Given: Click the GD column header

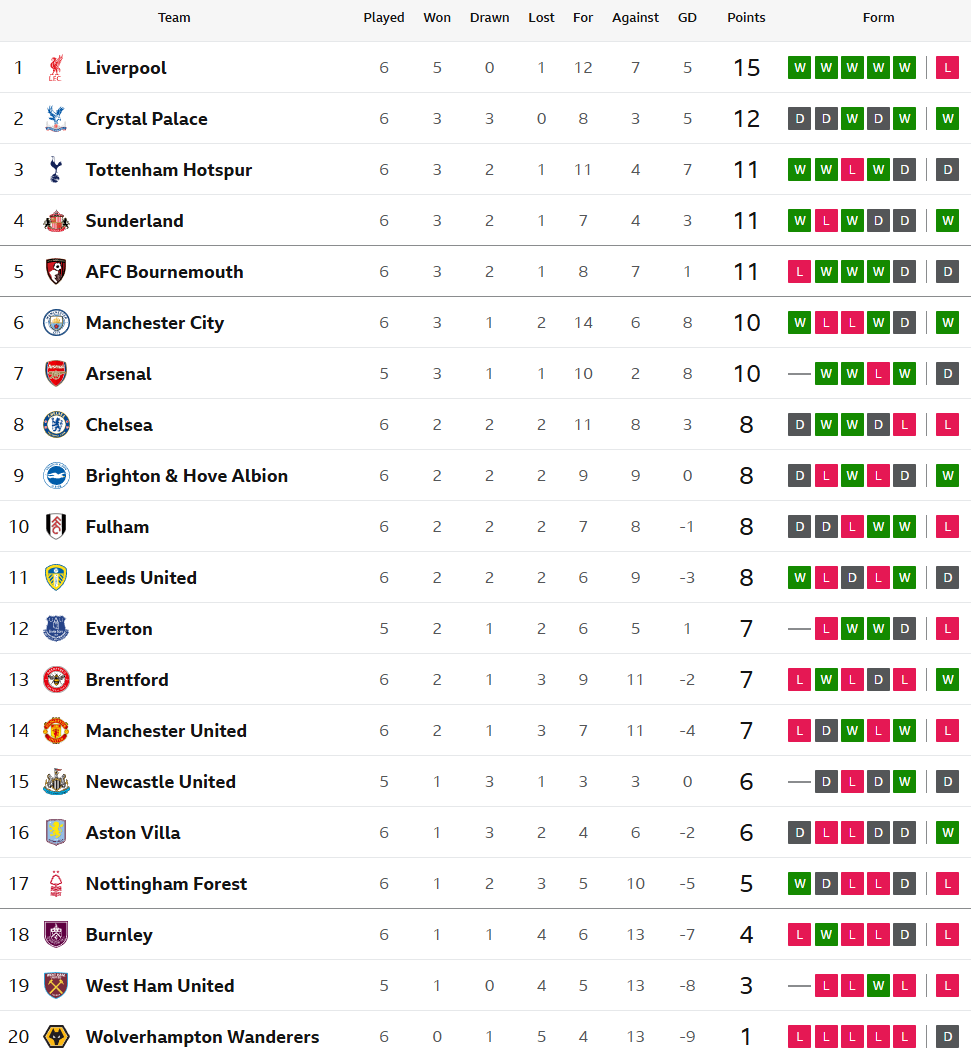Looking at the screenshot, I should (687, 18).
